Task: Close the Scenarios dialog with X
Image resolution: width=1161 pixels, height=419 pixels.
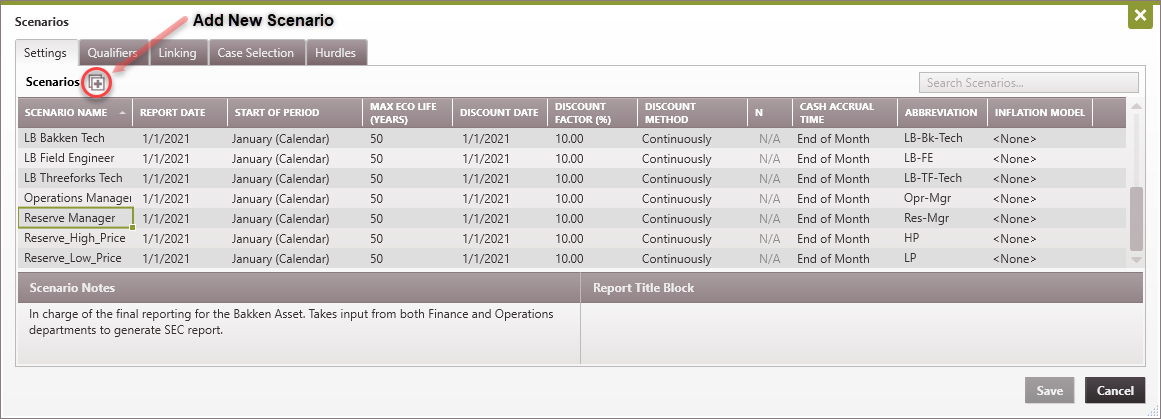Action: point(1139,16)
